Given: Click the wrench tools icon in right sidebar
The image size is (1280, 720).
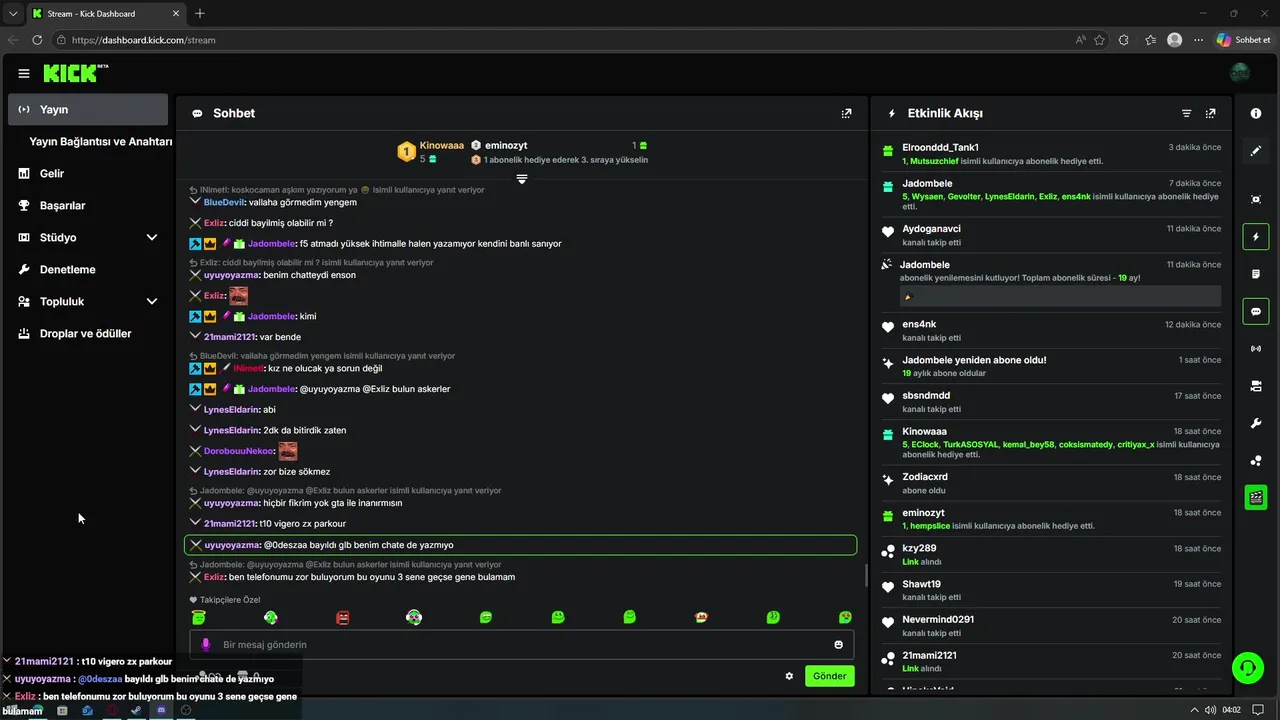Looking at the screenshot, I should click(x=1256, y=423).
